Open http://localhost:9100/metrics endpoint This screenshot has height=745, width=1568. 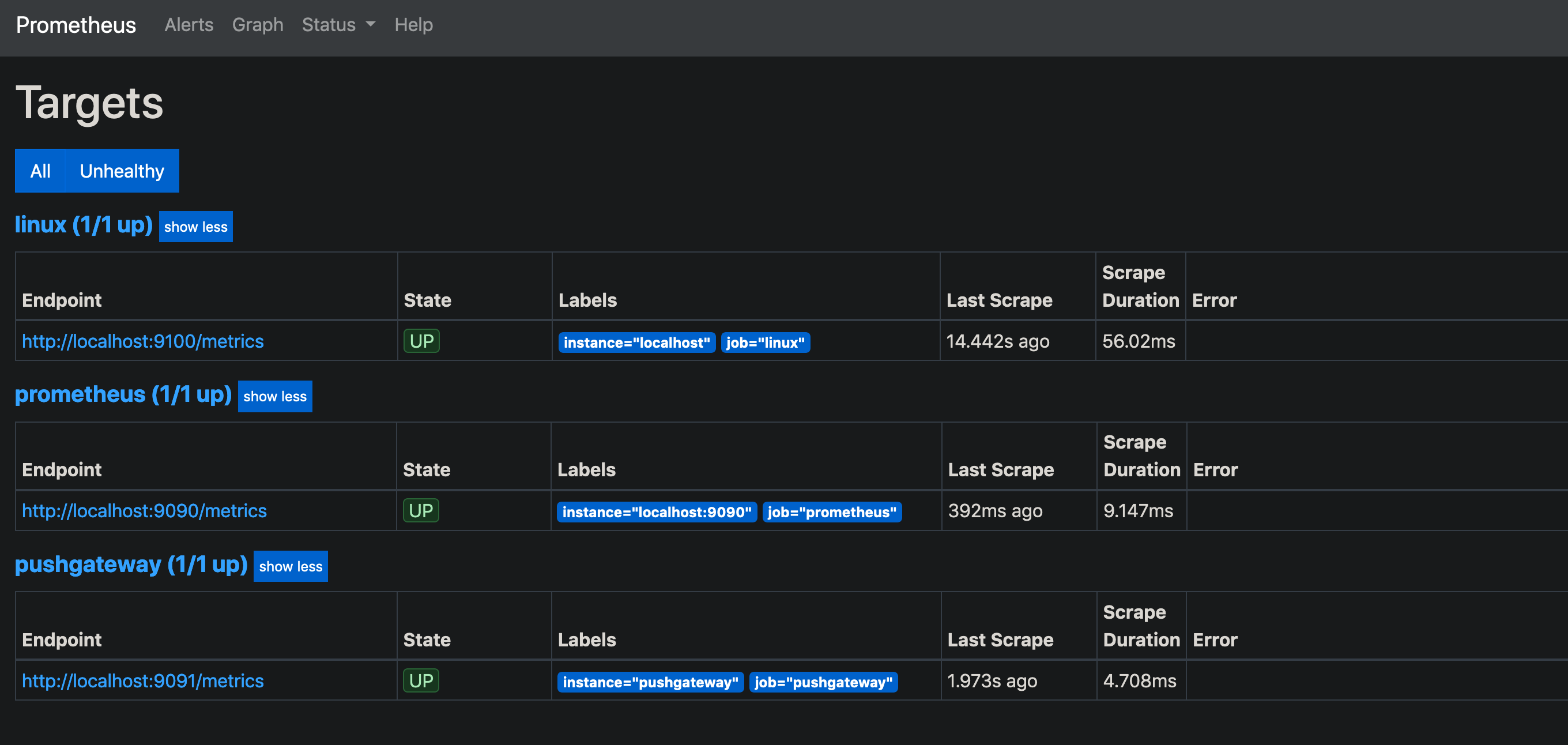[x=142, y=341]
